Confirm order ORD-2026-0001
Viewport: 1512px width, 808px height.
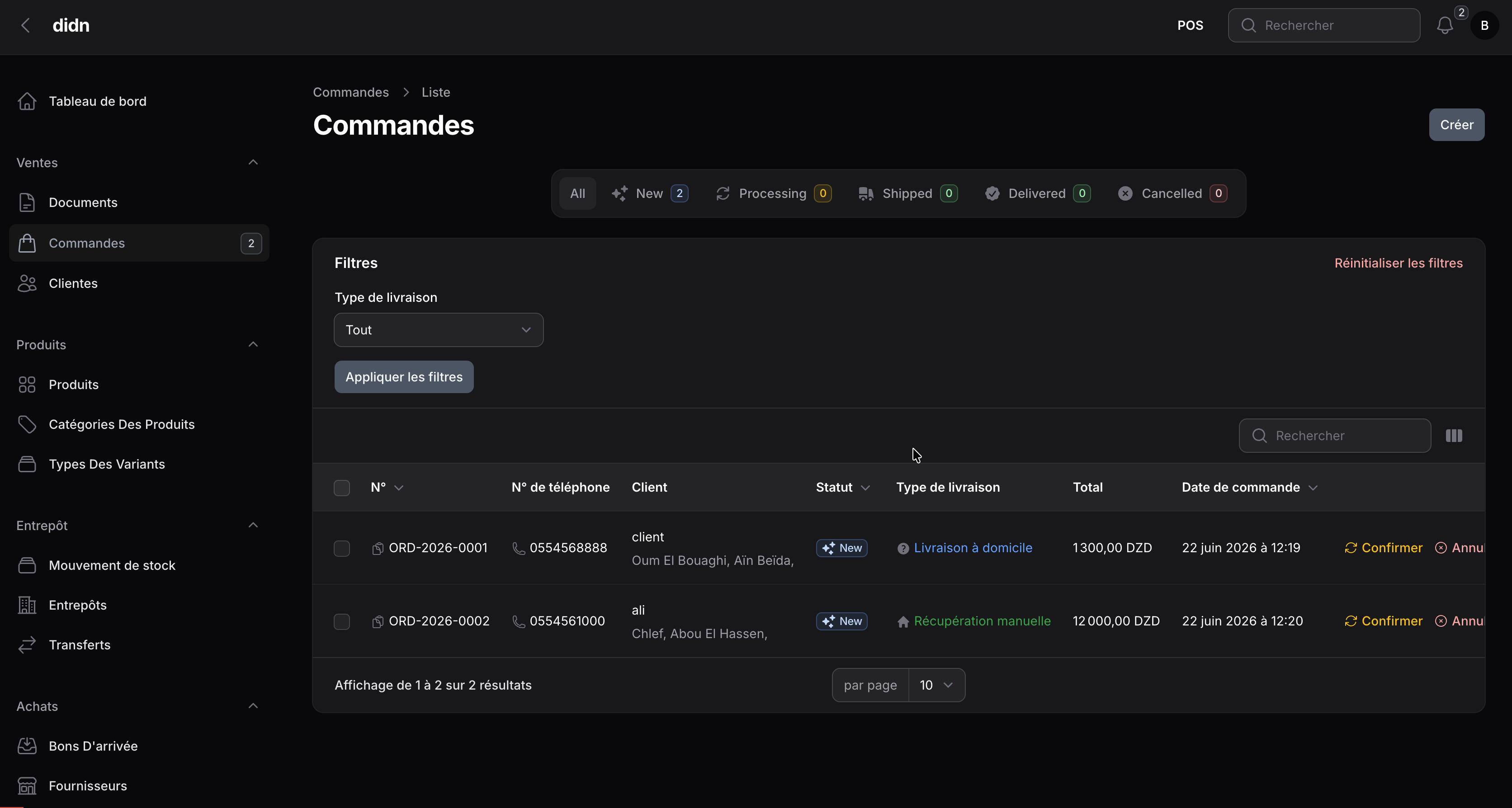1384,548
